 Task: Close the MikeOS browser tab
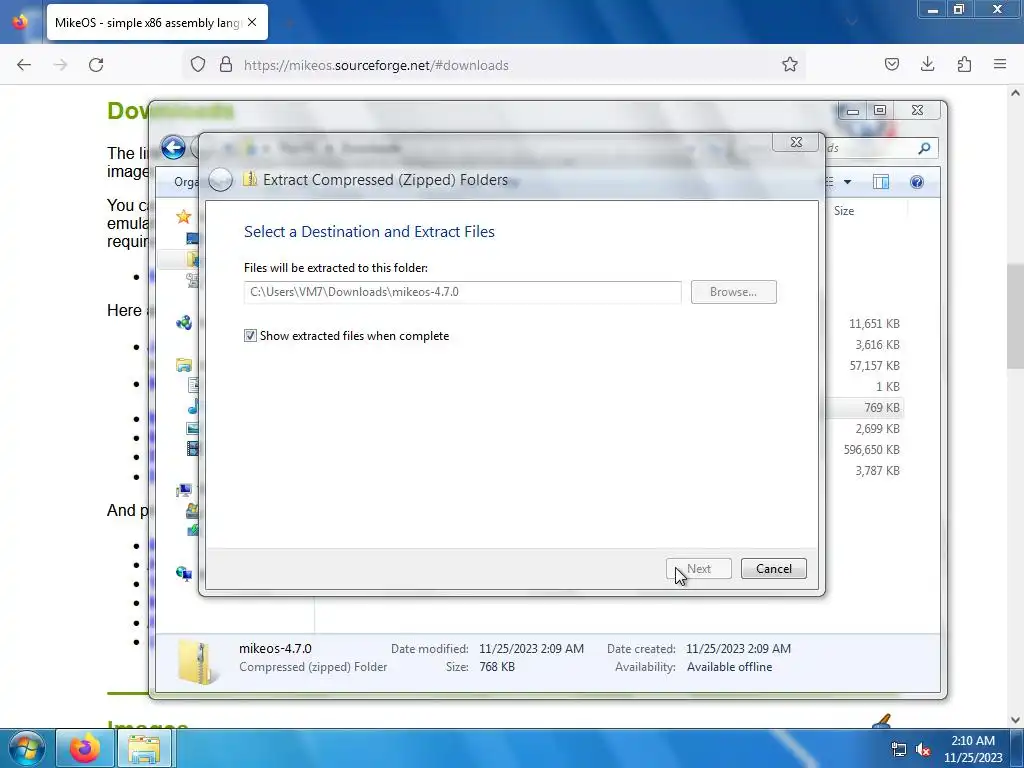tap(252, 22)
